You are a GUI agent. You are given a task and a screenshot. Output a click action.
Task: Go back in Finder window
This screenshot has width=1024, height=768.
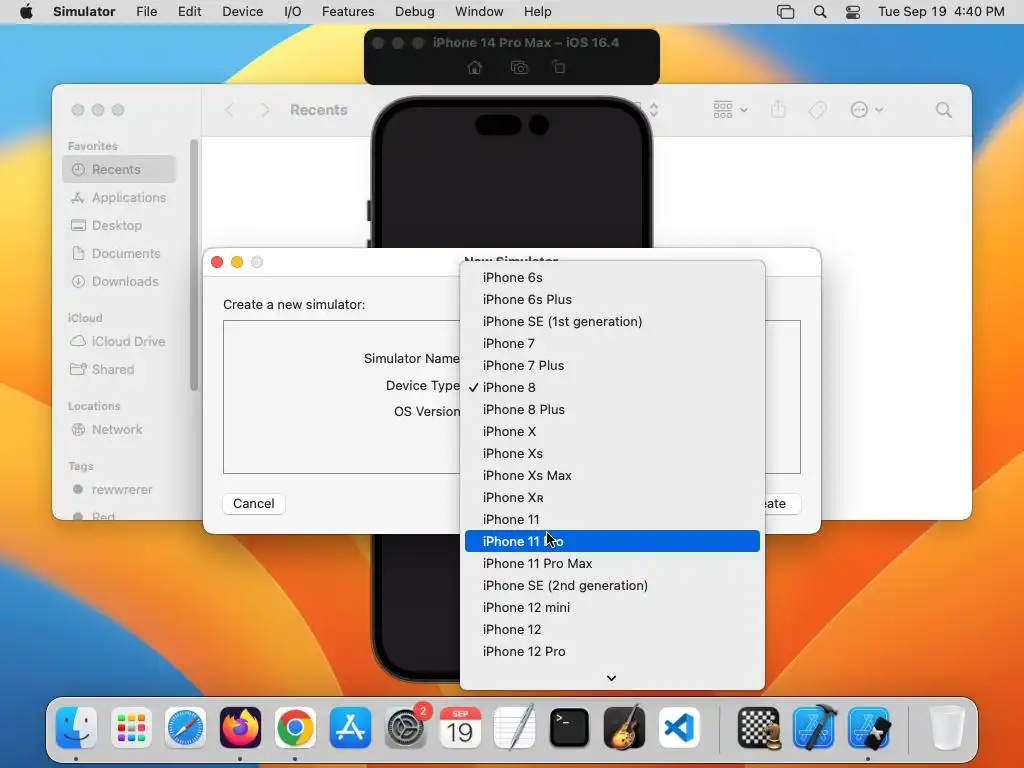tap(229, 110)
